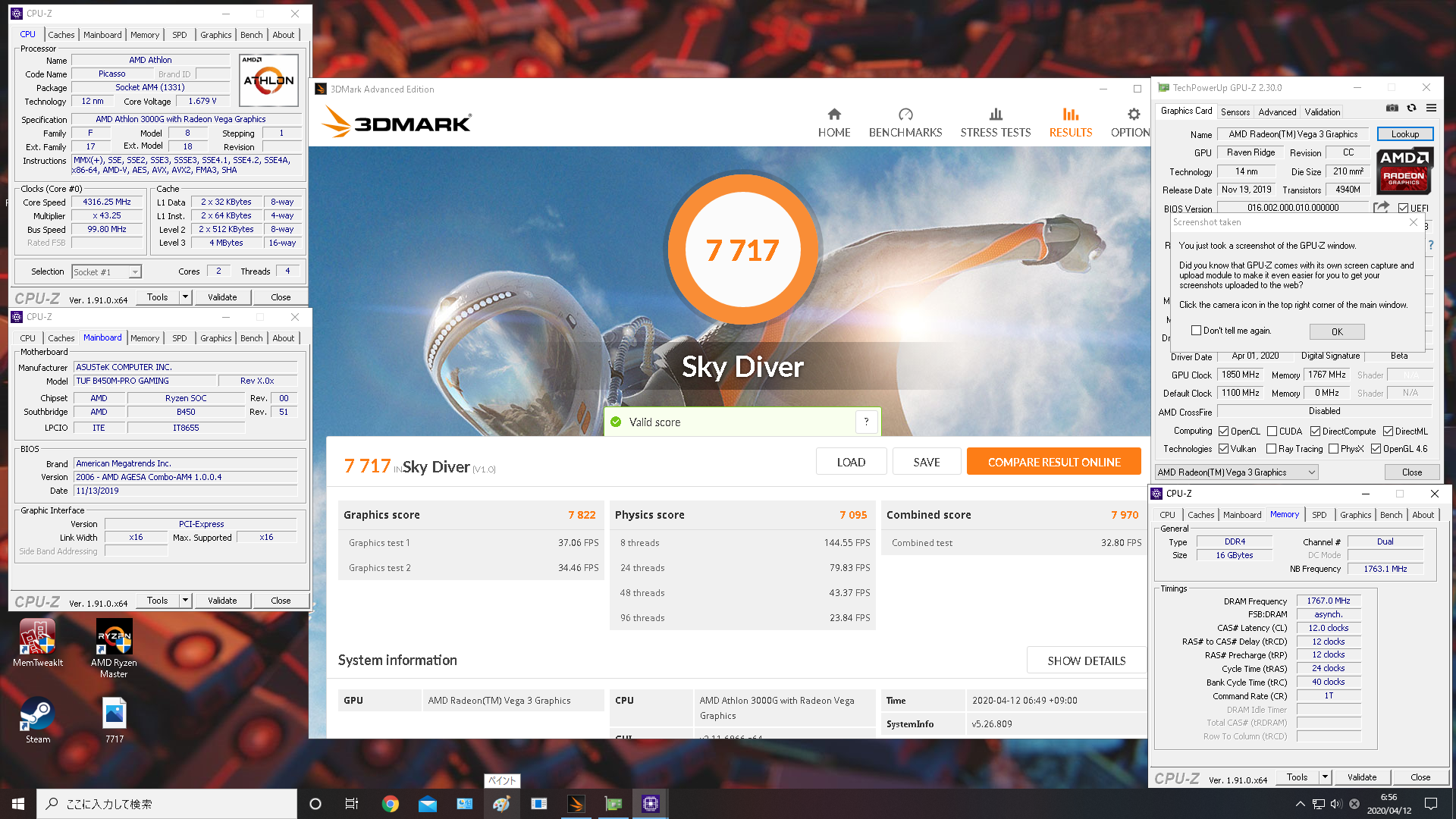Open Action Center notification icon
This screenshot has height=819, width=1456.
1431,804
